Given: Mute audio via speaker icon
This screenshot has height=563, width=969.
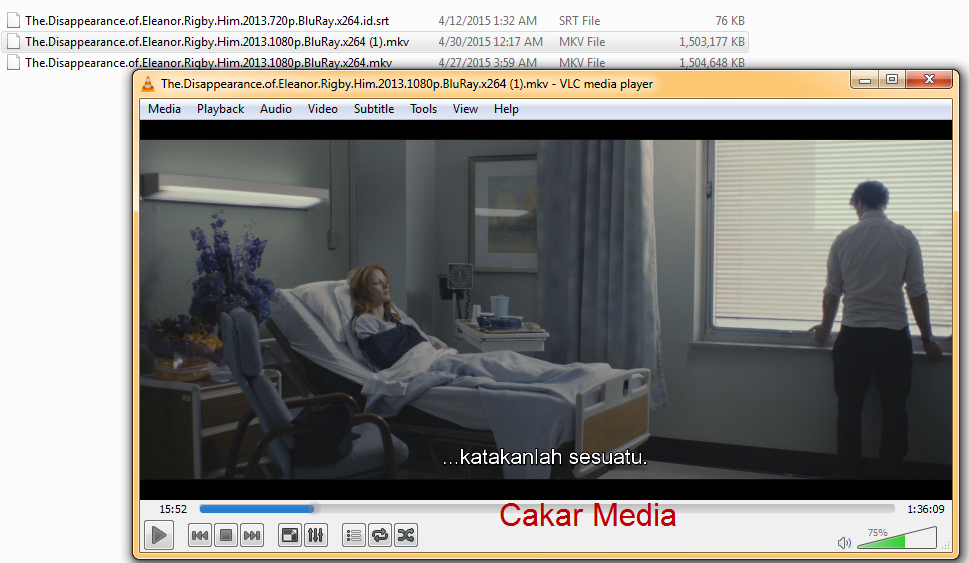Looking at the screenshot, I should pos(844,543).
